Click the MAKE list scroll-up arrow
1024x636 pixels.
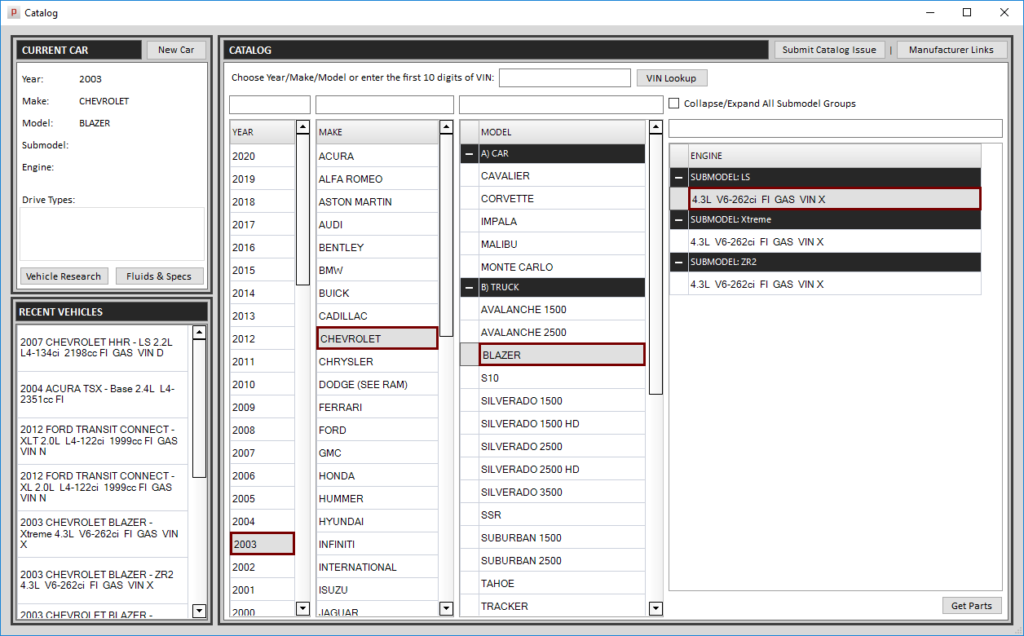pyautogui.click(x=446, y=127)
